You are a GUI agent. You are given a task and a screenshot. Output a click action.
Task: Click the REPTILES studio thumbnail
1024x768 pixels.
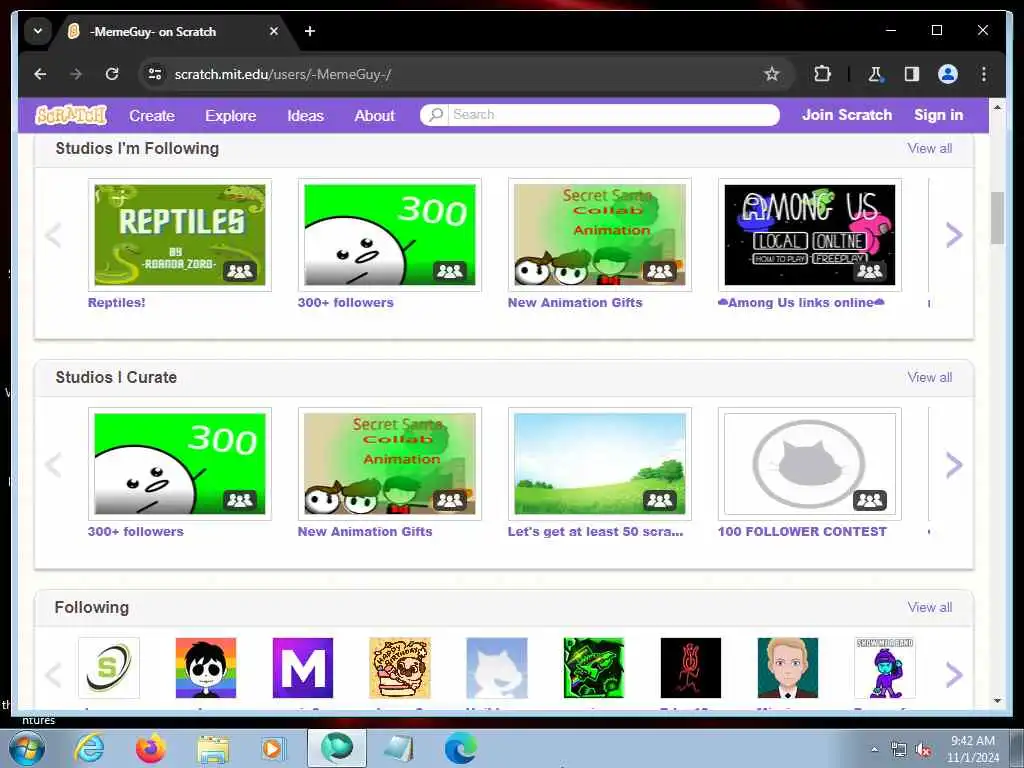click(x=180, y=234)
